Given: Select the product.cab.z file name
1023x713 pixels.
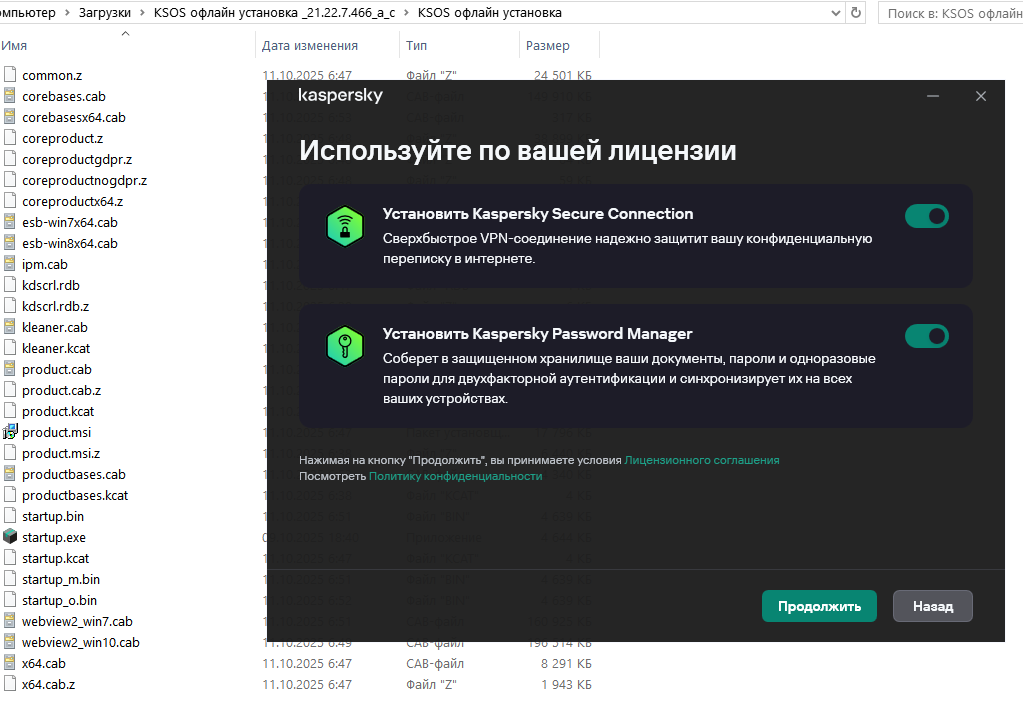Looking at the screenshot, I should [x=61, y=390].
